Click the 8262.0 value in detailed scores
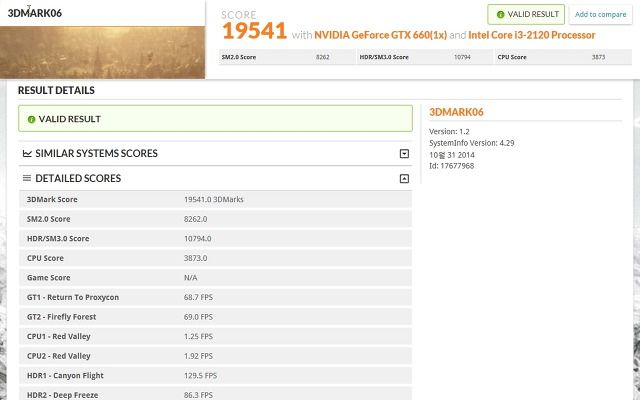 (196, 219)
